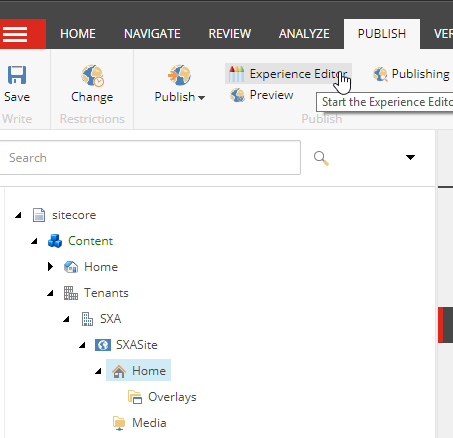This screenshot has width=453, height=438.
Task: Click the Change restrictions globe-clock icon
Action: 92,75
